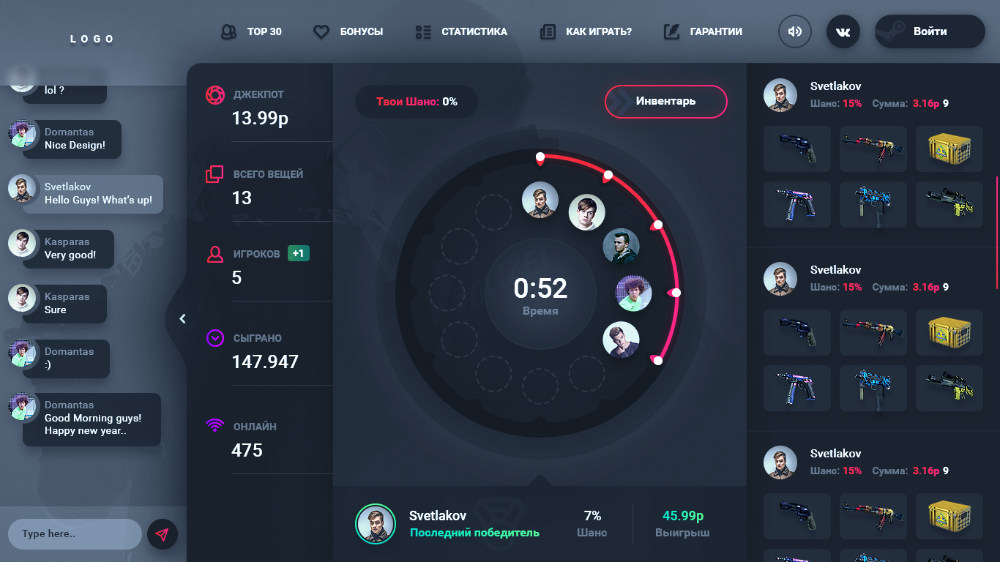Click the Твои Шанс 0% indicator
Viewport: 1000px width, 562px height.
pyautogui.click(x=416, y=101)
